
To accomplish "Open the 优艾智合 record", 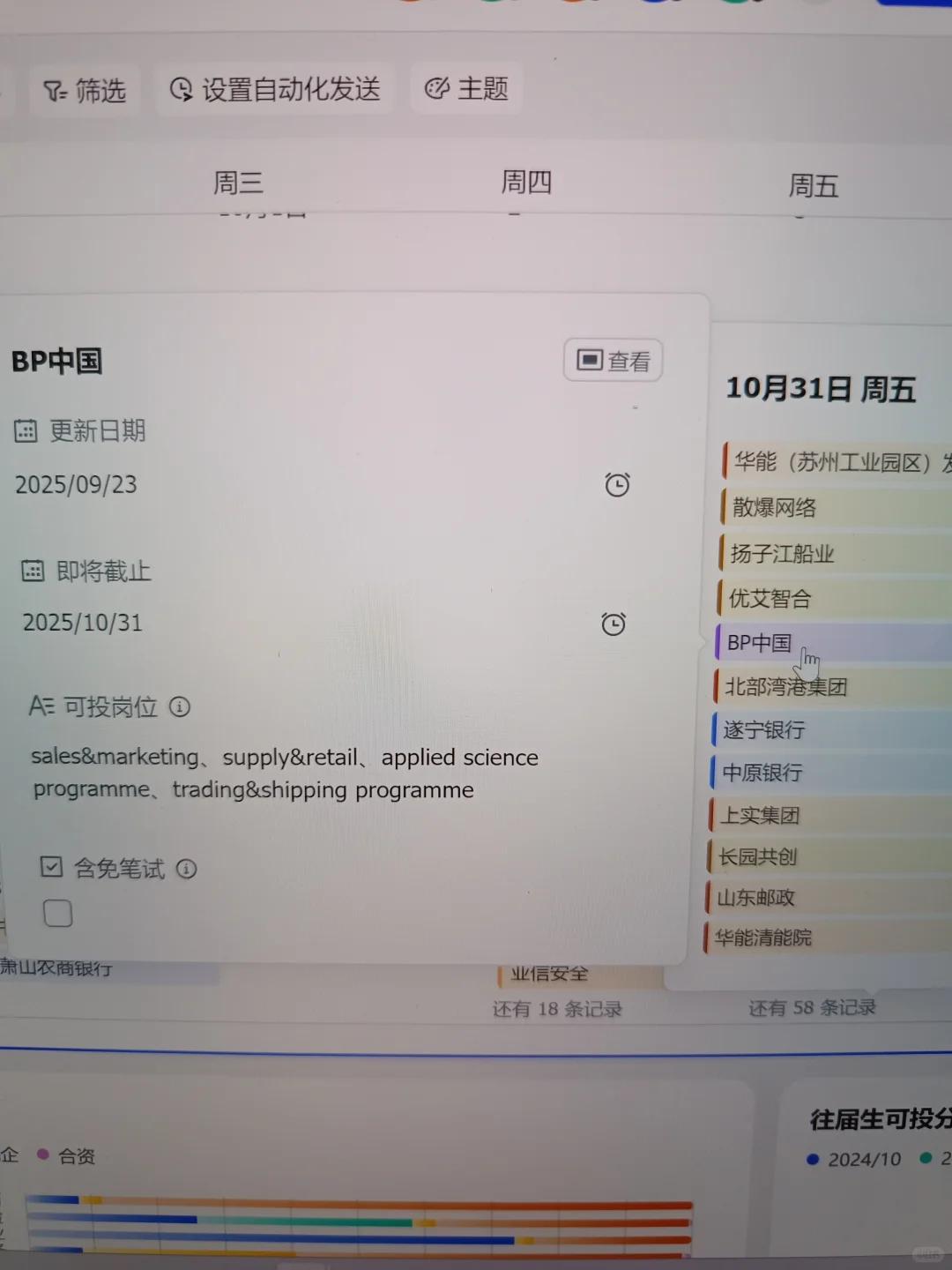I will click(x=833, y=599).
